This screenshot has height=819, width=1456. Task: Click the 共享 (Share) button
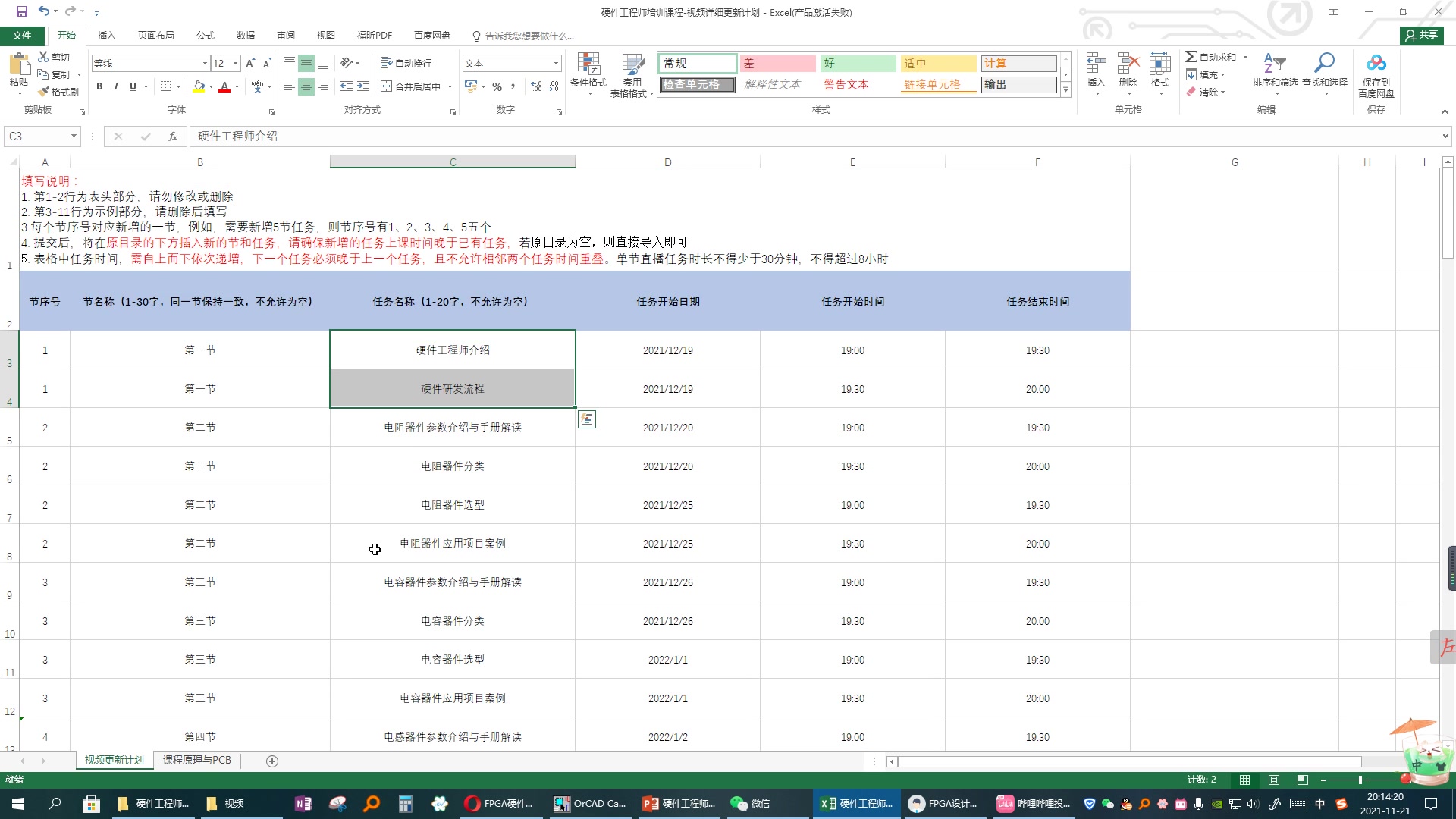pos(1421,35)
